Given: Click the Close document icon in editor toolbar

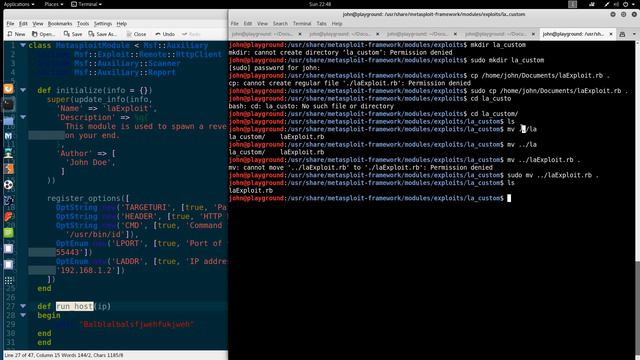Looking at the screenshot, I should 129,34.
